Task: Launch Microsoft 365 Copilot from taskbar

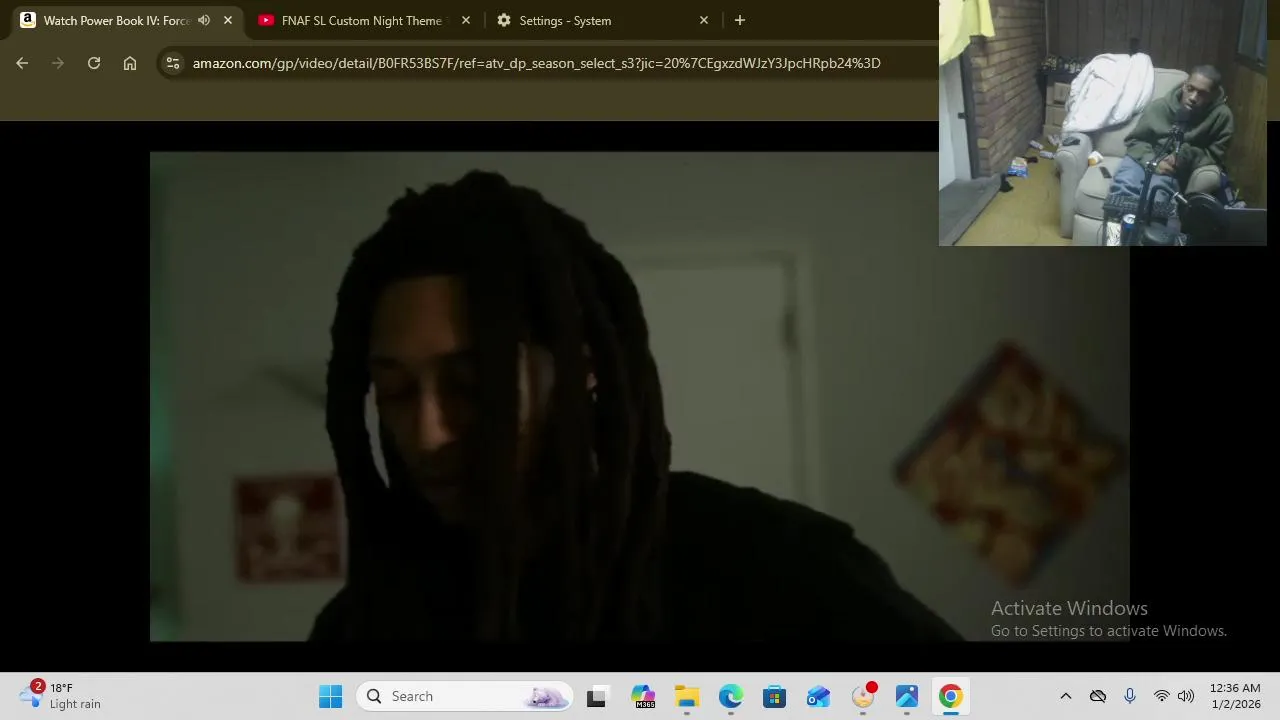Action: pyautogui.click(x=643, y=696)
